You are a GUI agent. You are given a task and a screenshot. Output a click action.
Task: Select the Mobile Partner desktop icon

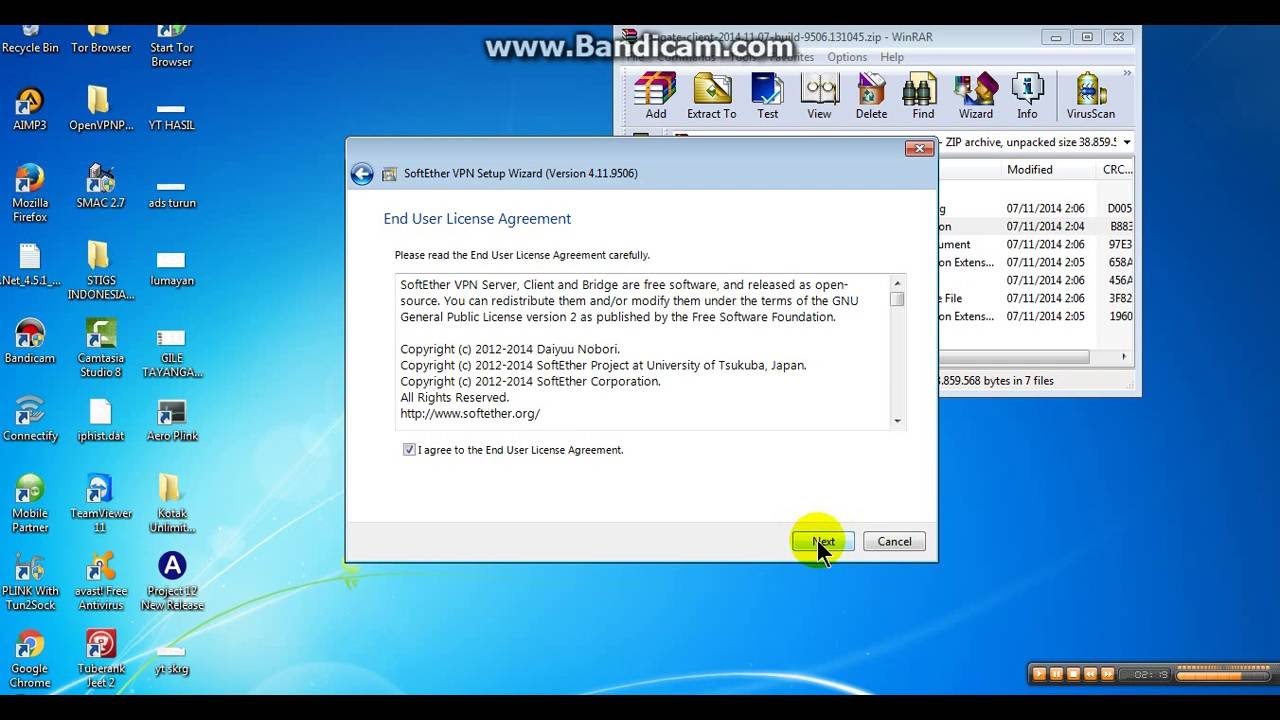30,503
